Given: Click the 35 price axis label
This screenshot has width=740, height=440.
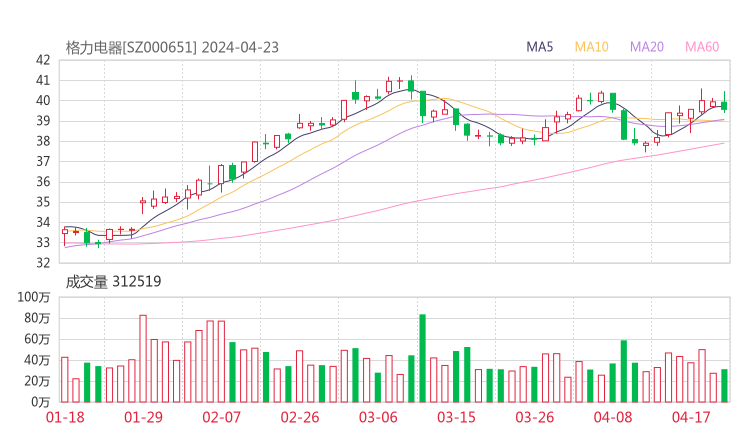Looking at the screenshot, I should pos(43,202).
